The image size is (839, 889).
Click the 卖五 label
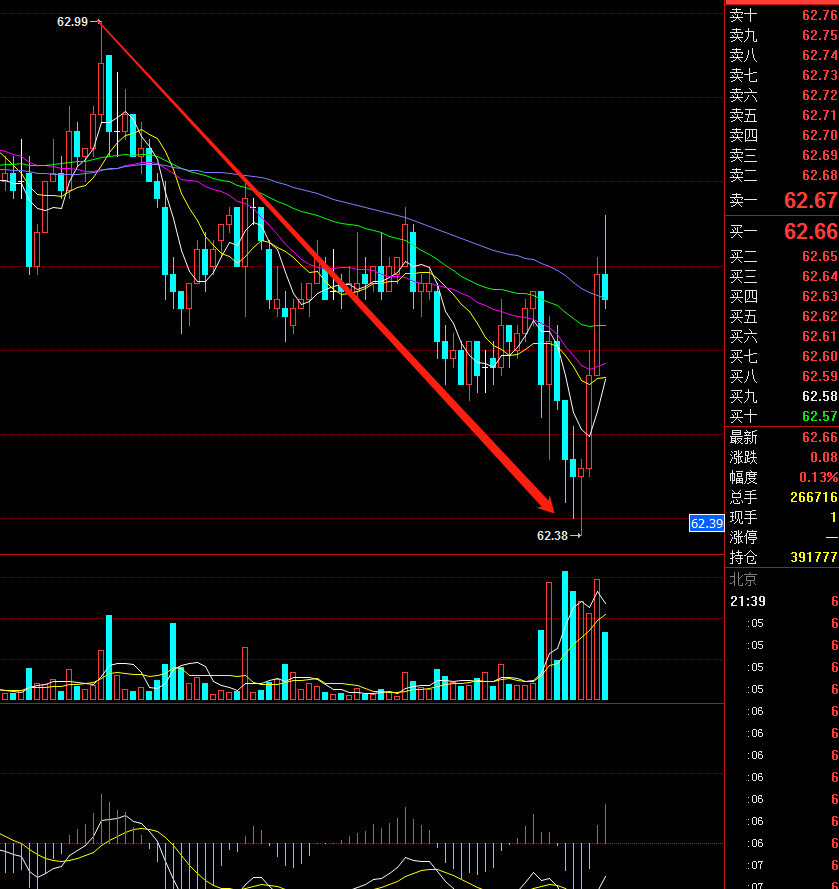[743, 115]
